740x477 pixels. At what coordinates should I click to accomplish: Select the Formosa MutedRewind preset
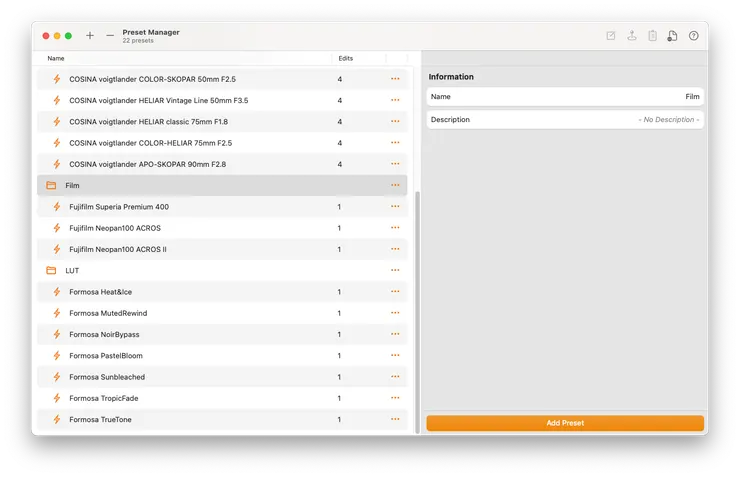[x=222, y=313]
